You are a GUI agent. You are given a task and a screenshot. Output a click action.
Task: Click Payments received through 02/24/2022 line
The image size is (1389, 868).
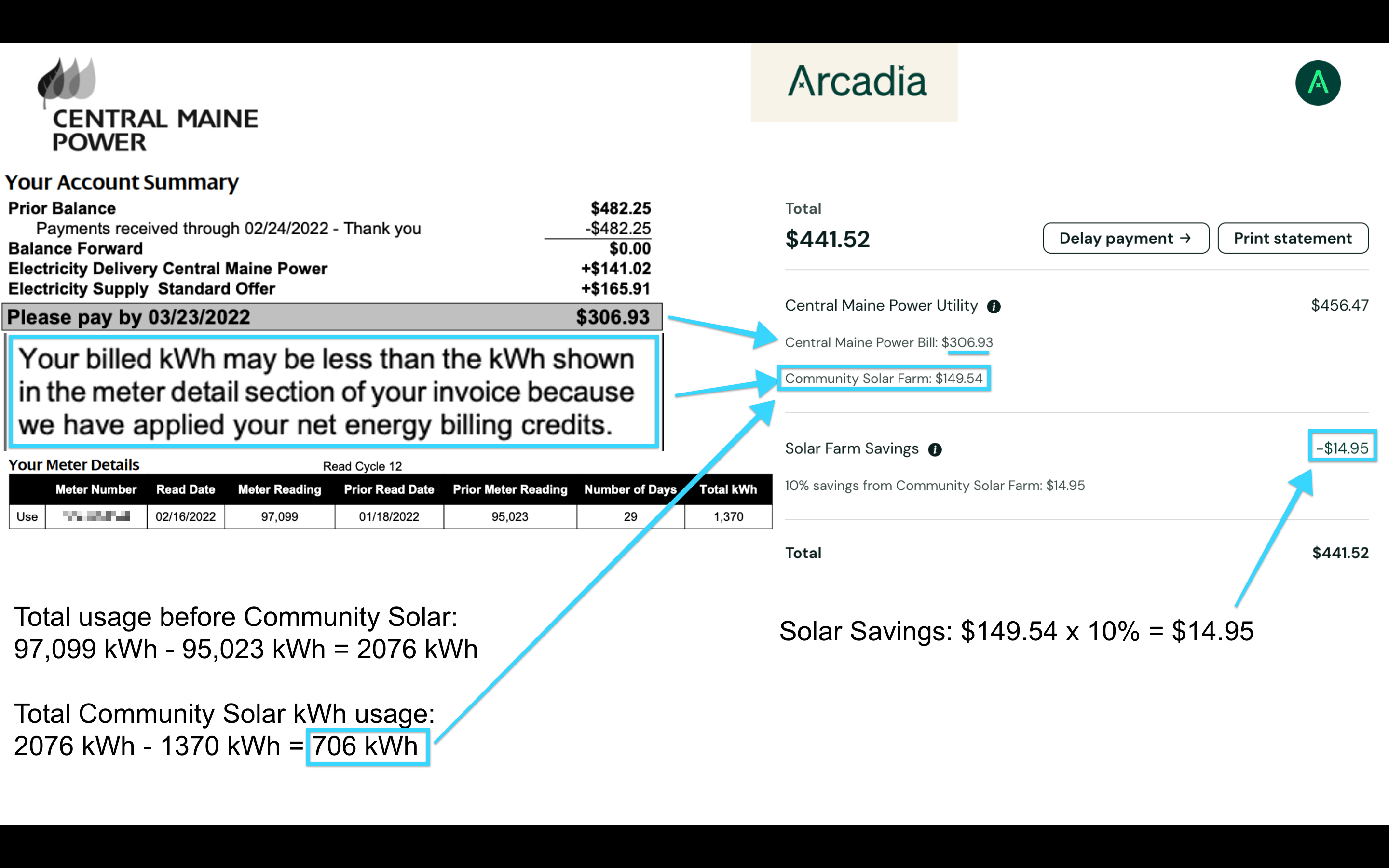point(229,229)
